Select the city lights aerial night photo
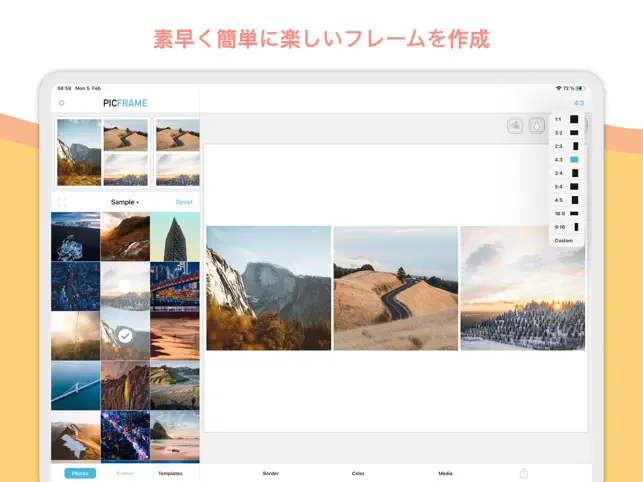 coord(125,435)
